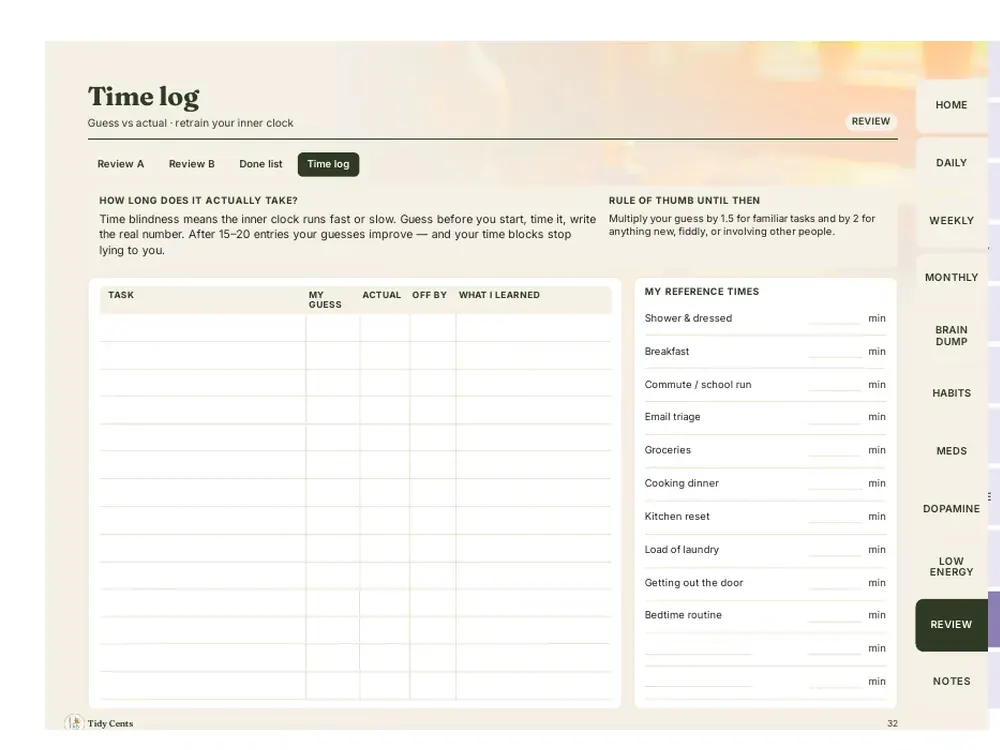The image size is (1000, 750).
Task: Click the MY REFERENCE TIMES heading
Action: coord(702,291)
